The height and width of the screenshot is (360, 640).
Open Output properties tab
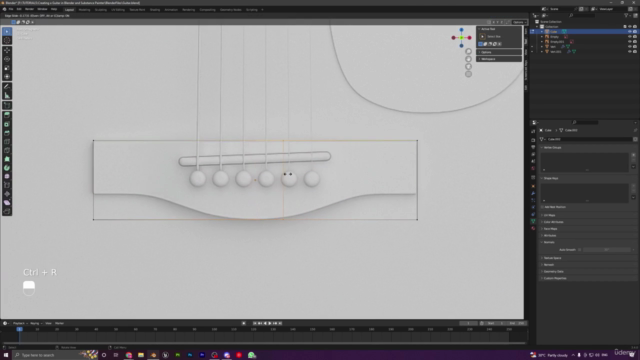533,147
